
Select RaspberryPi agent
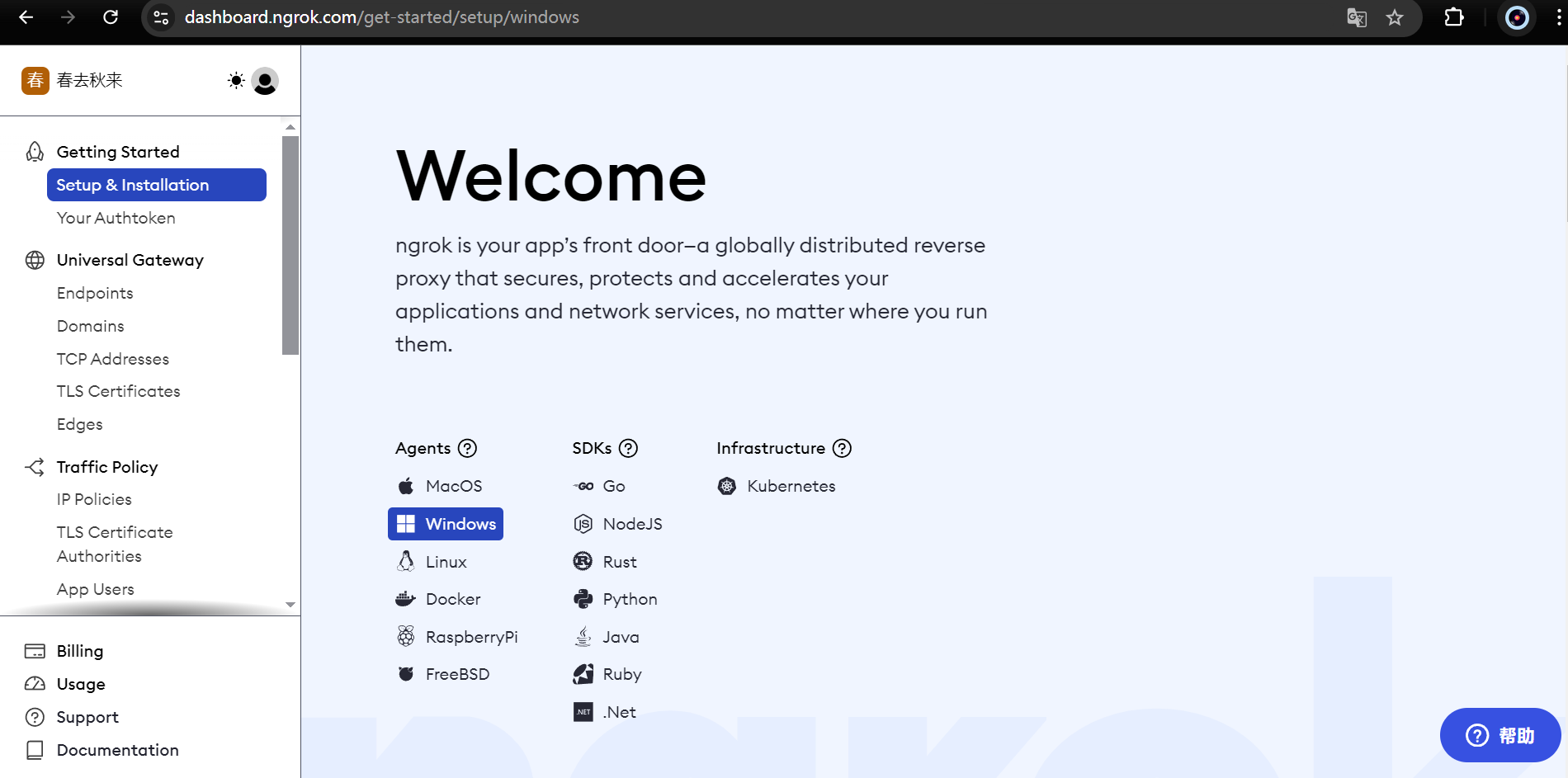click(457, 637)
